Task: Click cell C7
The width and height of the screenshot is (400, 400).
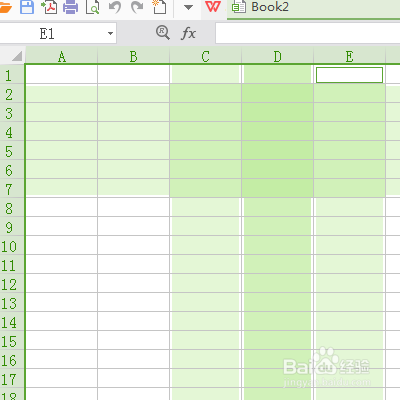Action: click(205, 189)
